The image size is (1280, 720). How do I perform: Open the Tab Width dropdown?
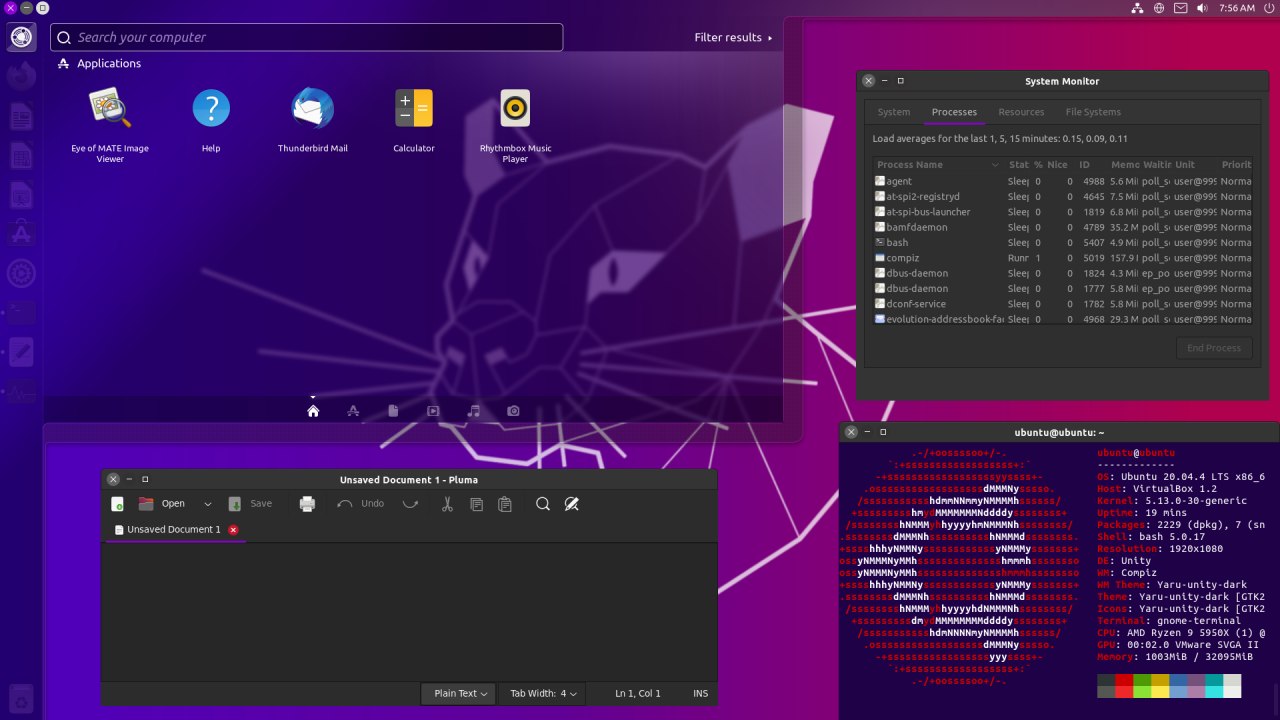pyautogui.click(x=544, y=694)
